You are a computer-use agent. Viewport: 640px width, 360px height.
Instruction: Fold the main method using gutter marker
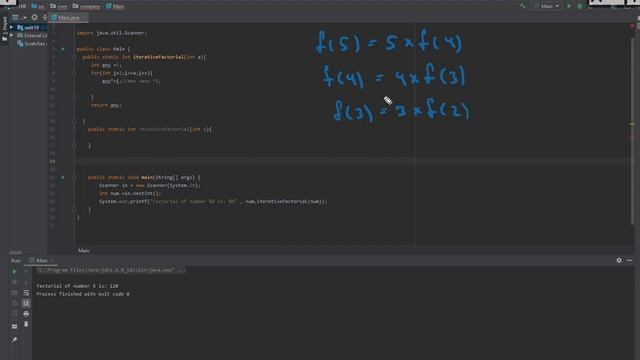click(x=75, y=178)
